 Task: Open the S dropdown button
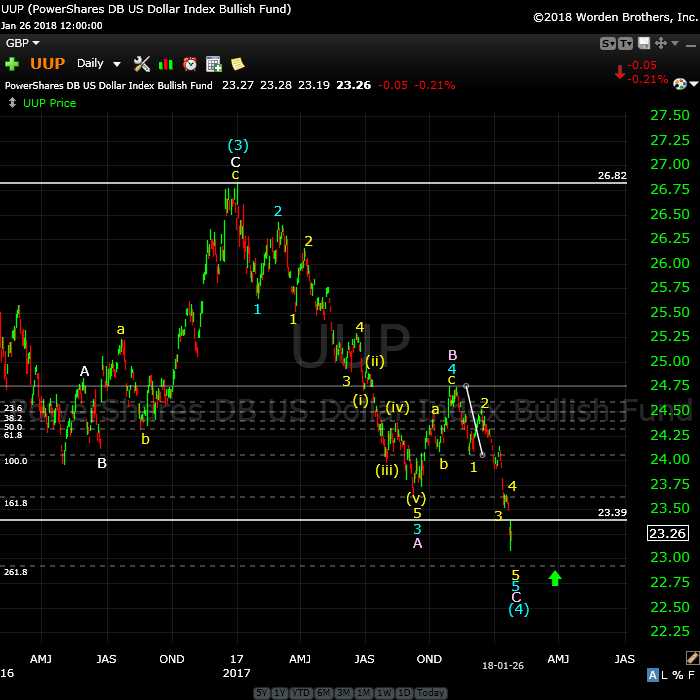click(x=608, y=43)
